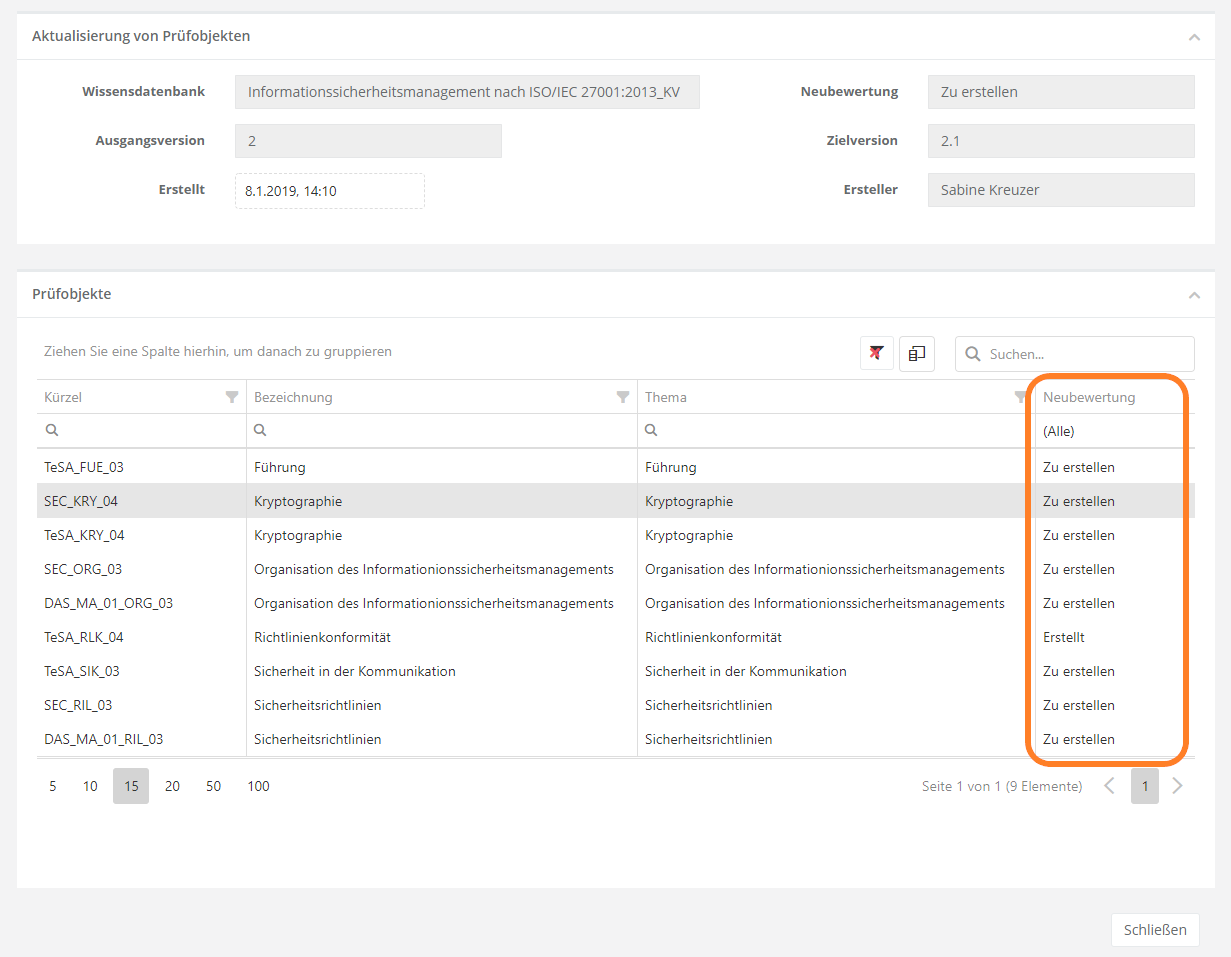Screen dimensions: 1231x957
Task: Click the next page arrow
Action: [x=1177, y=786]
